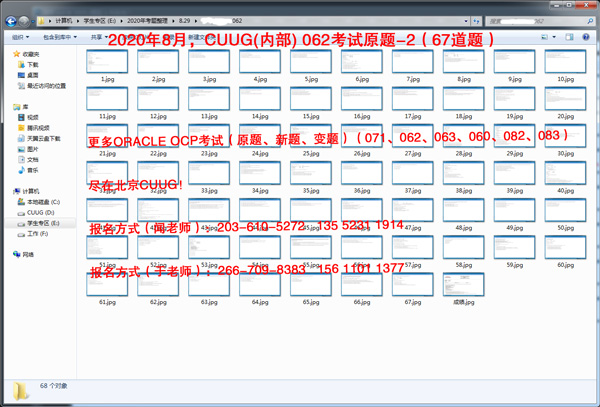Screen dimensions: 600x407
Task: Open the 共享 dropdown menu
Action: tap(99, 37)
